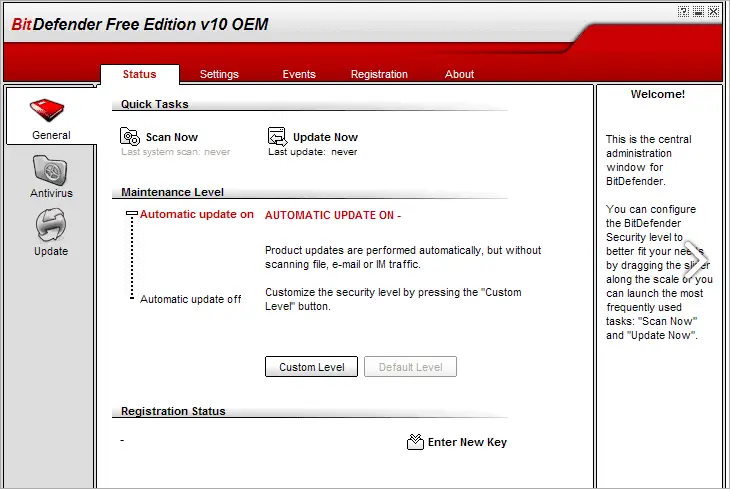The image size is (730, 489).
Task: Select the Automatic update on level label
Action: 196,214
